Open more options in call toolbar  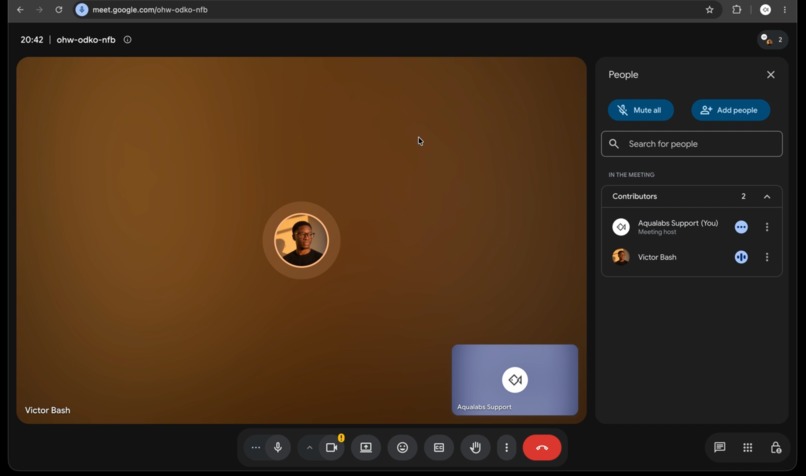point(506,448)
